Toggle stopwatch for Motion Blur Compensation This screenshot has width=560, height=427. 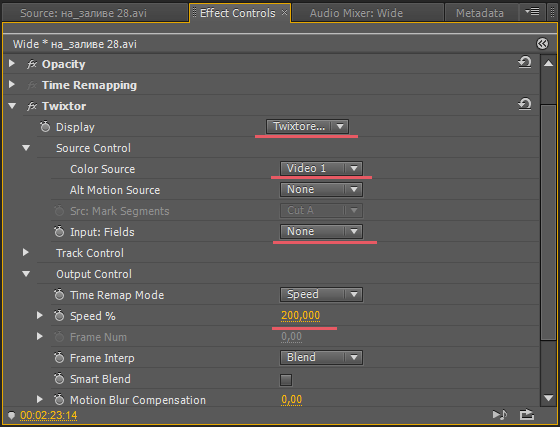pyautogui.click(x=59, y=400)
